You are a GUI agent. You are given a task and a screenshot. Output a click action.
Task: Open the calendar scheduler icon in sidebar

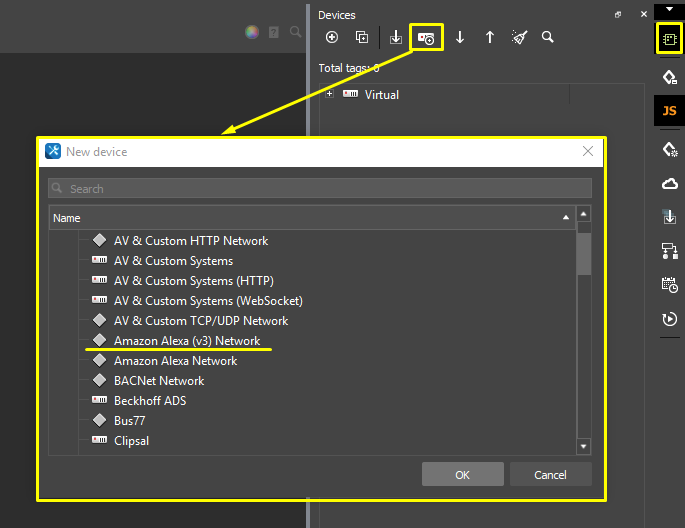pos(669,285)
